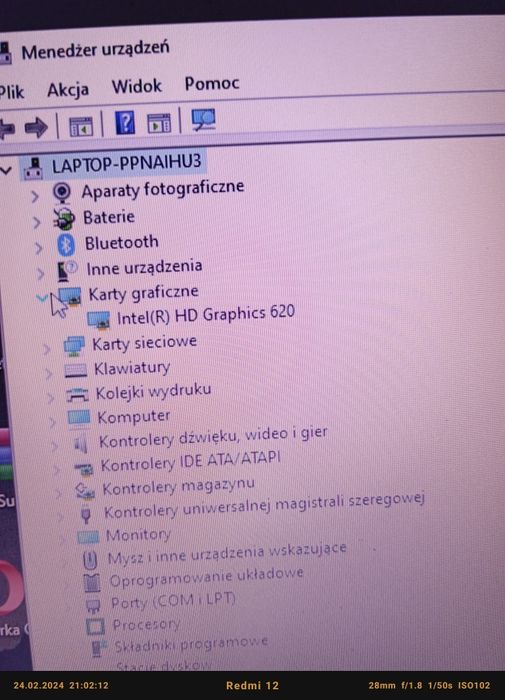The width and height of the screenshot is (505, 700).
Task: Select the Komputer label
Action: tap(134, 417)
